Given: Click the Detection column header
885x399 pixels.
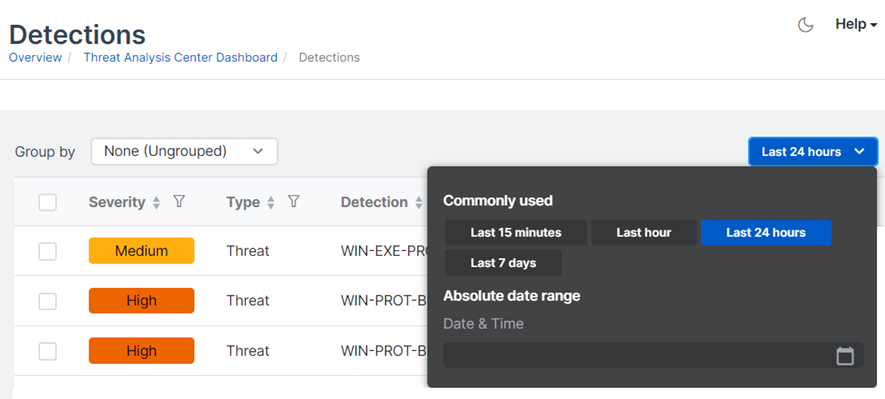Looking at the screenshot, I should [374, 202].
